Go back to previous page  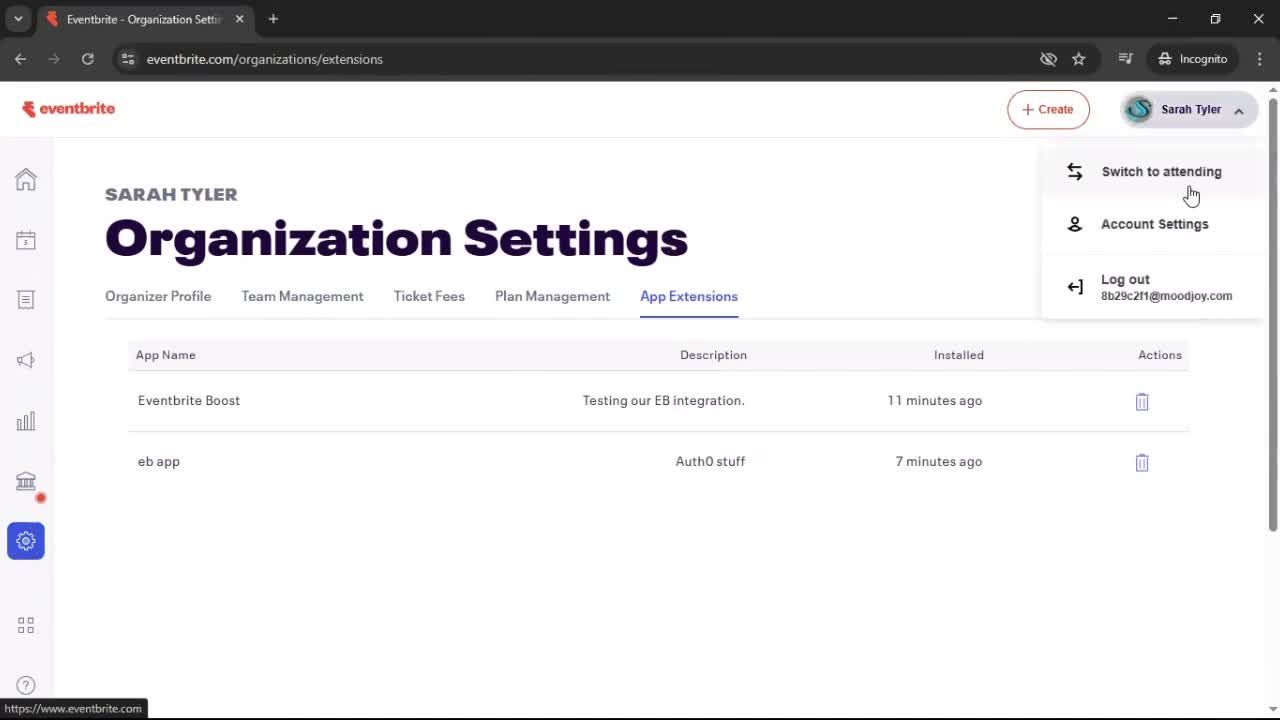(x=20, y=59)
